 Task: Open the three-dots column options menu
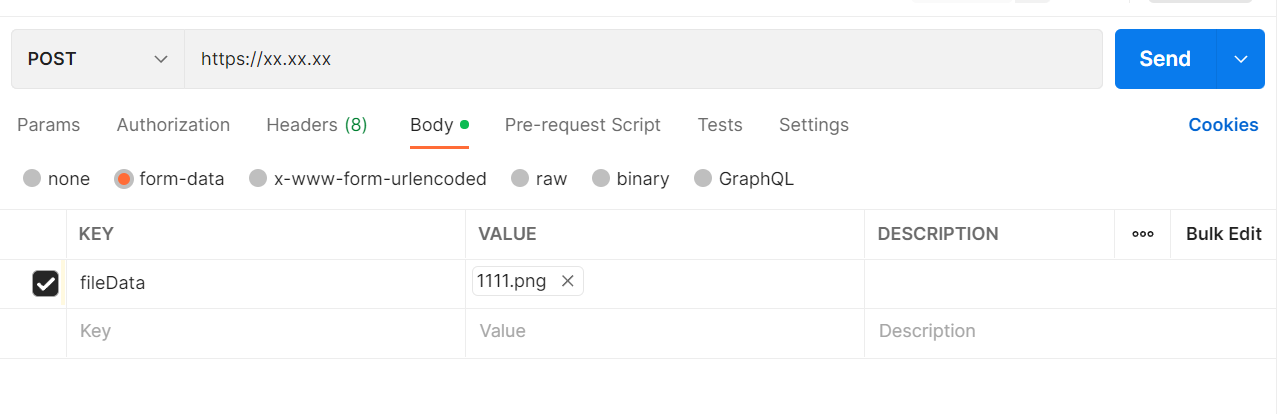tap(1142, 234)
